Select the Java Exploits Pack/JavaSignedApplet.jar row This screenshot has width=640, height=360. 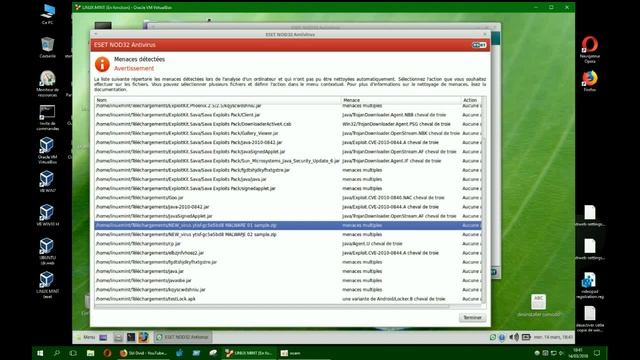coord(288,152)
